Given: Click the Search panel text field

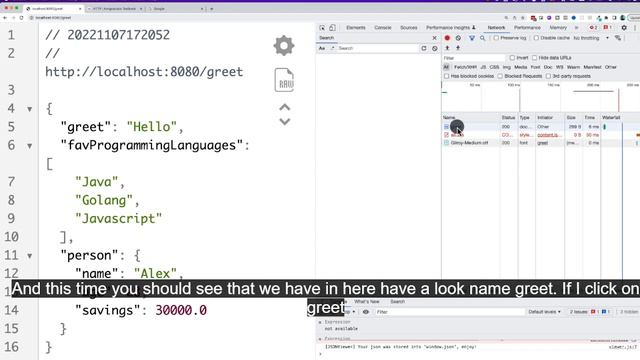Looking at the screenshot, I should [x=378, y=48].
